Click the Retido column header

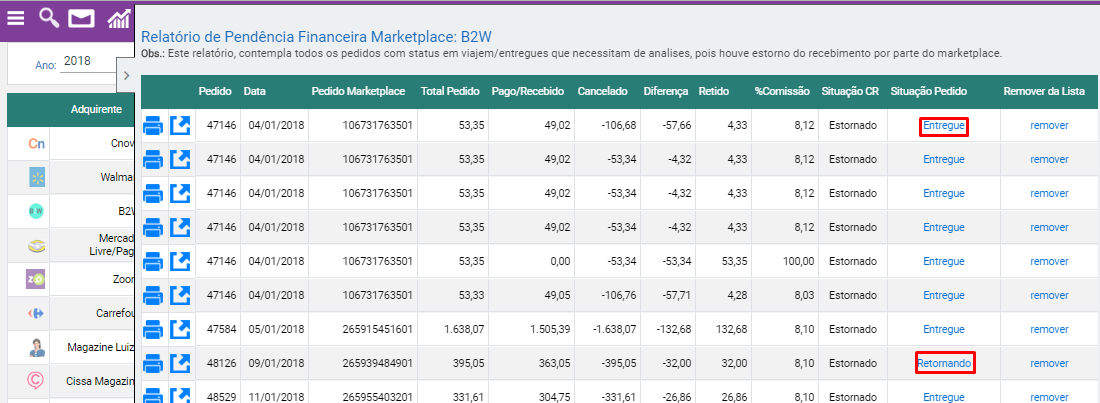(x=713, y=91)
